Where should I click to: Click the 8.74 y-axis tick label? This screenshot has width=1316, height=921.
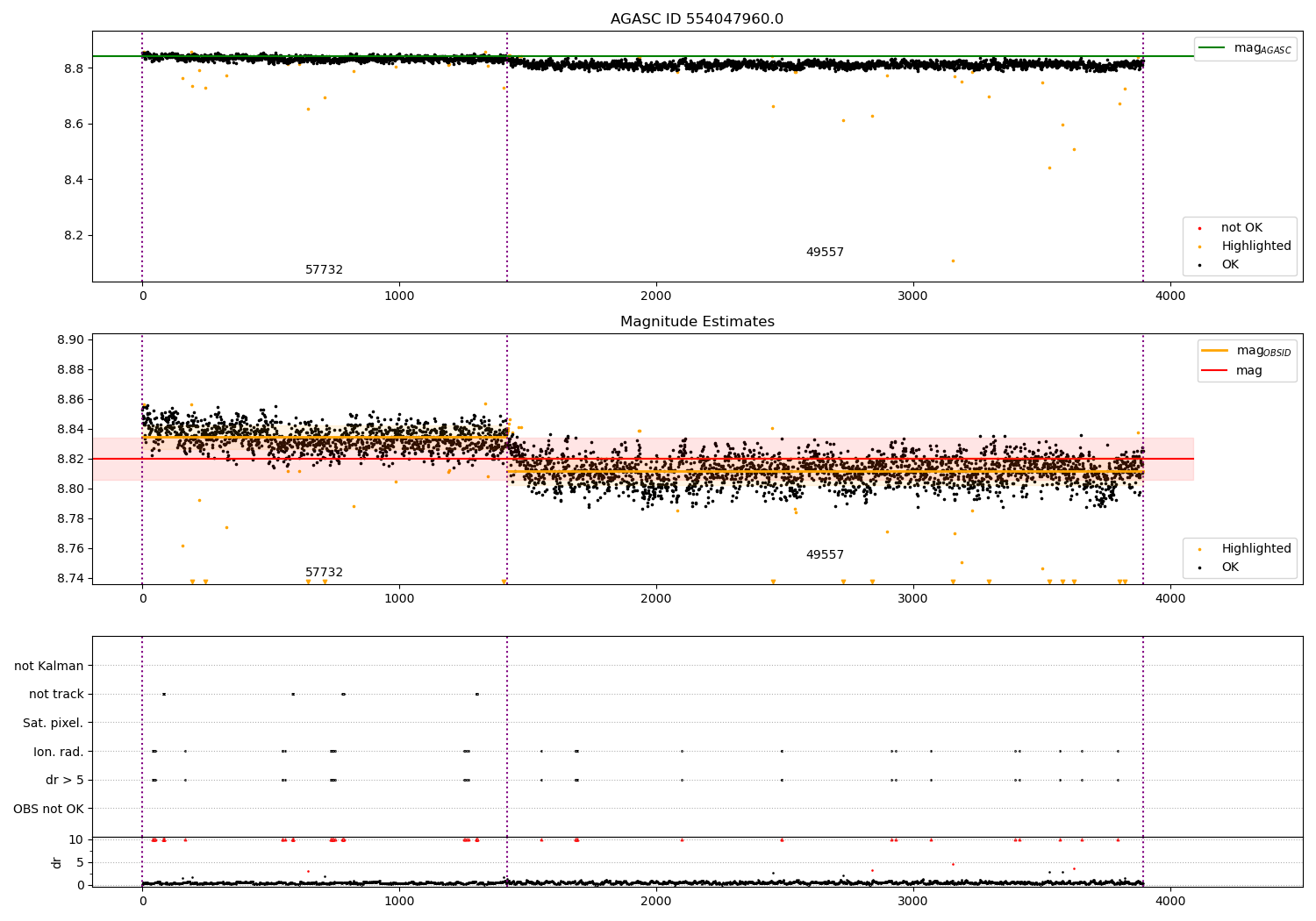(71, 578)
